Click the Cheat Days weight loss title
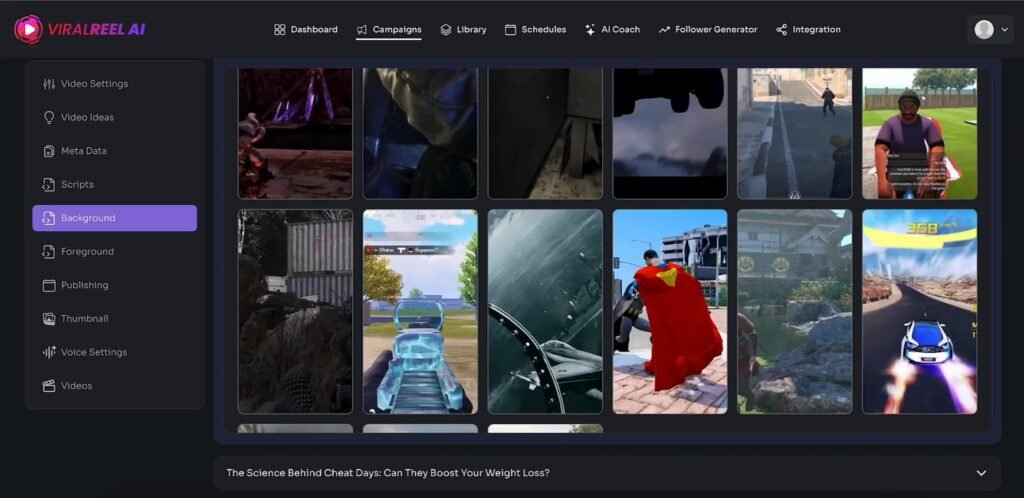This screenshot has width=1024, height=498. [388, 473]
